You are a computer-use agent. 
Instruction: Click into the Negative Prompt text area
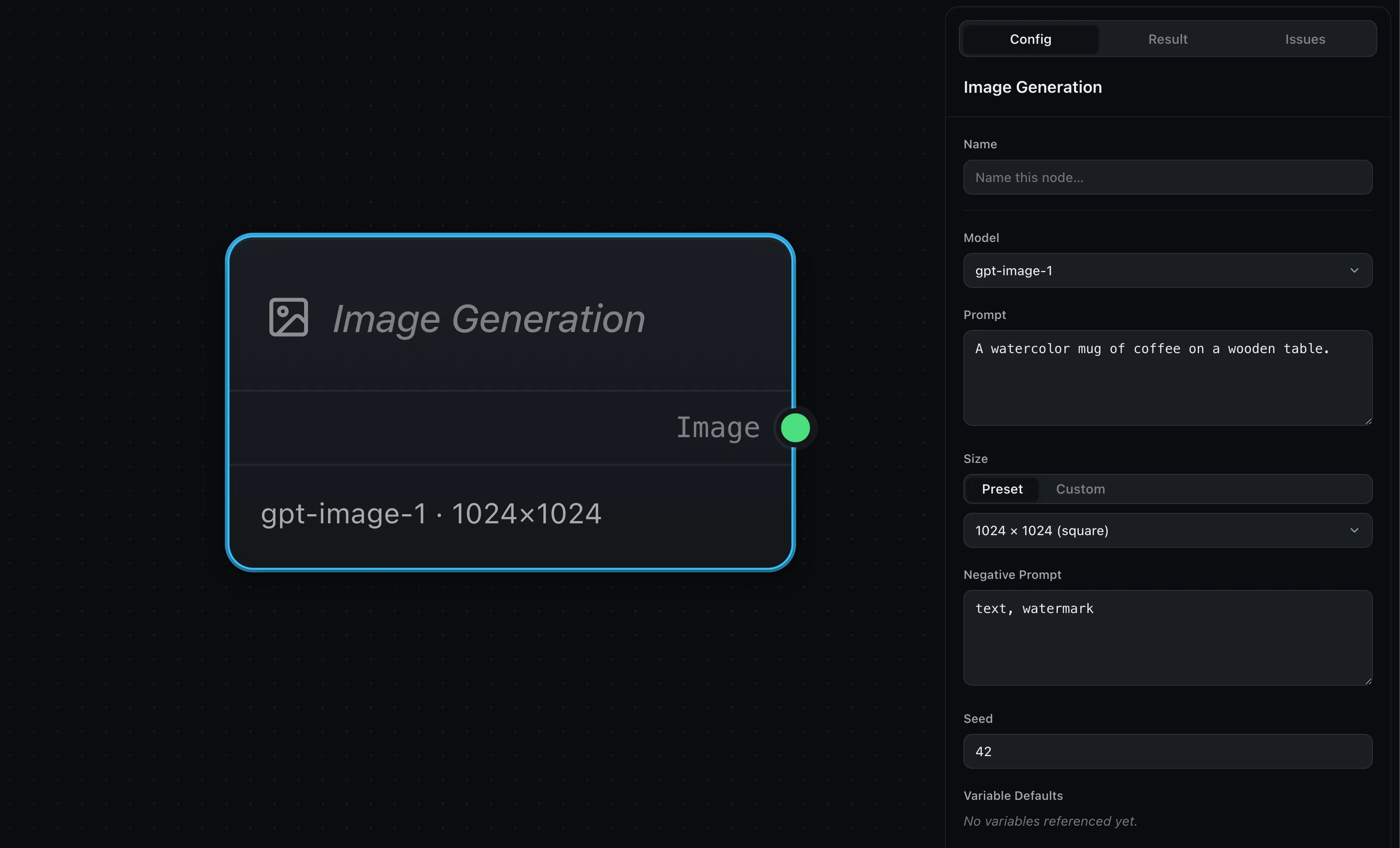pos(1168,637)
